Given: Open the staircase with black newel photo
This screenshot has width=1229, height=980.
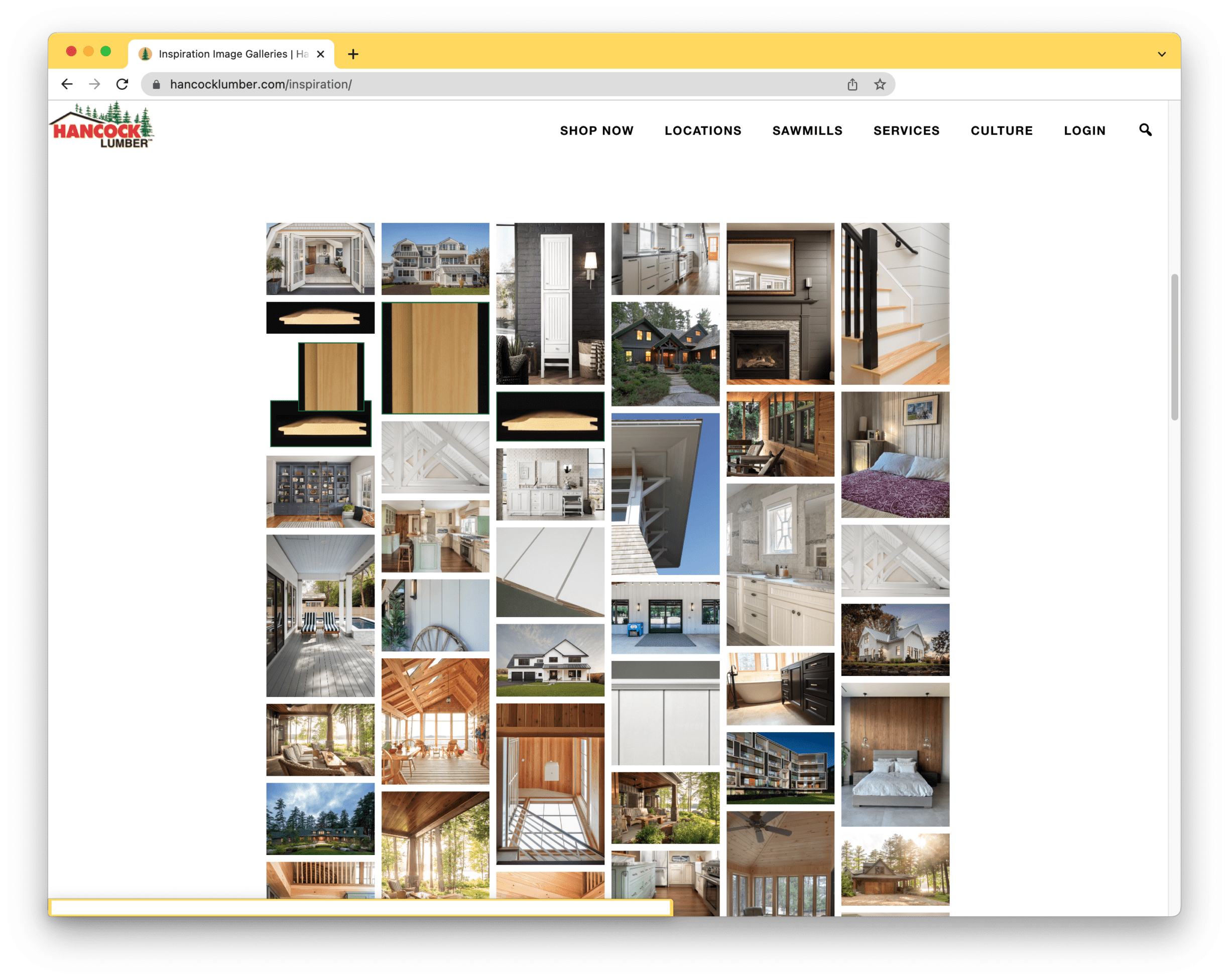Looking at the screenshot, I should 895,303.
